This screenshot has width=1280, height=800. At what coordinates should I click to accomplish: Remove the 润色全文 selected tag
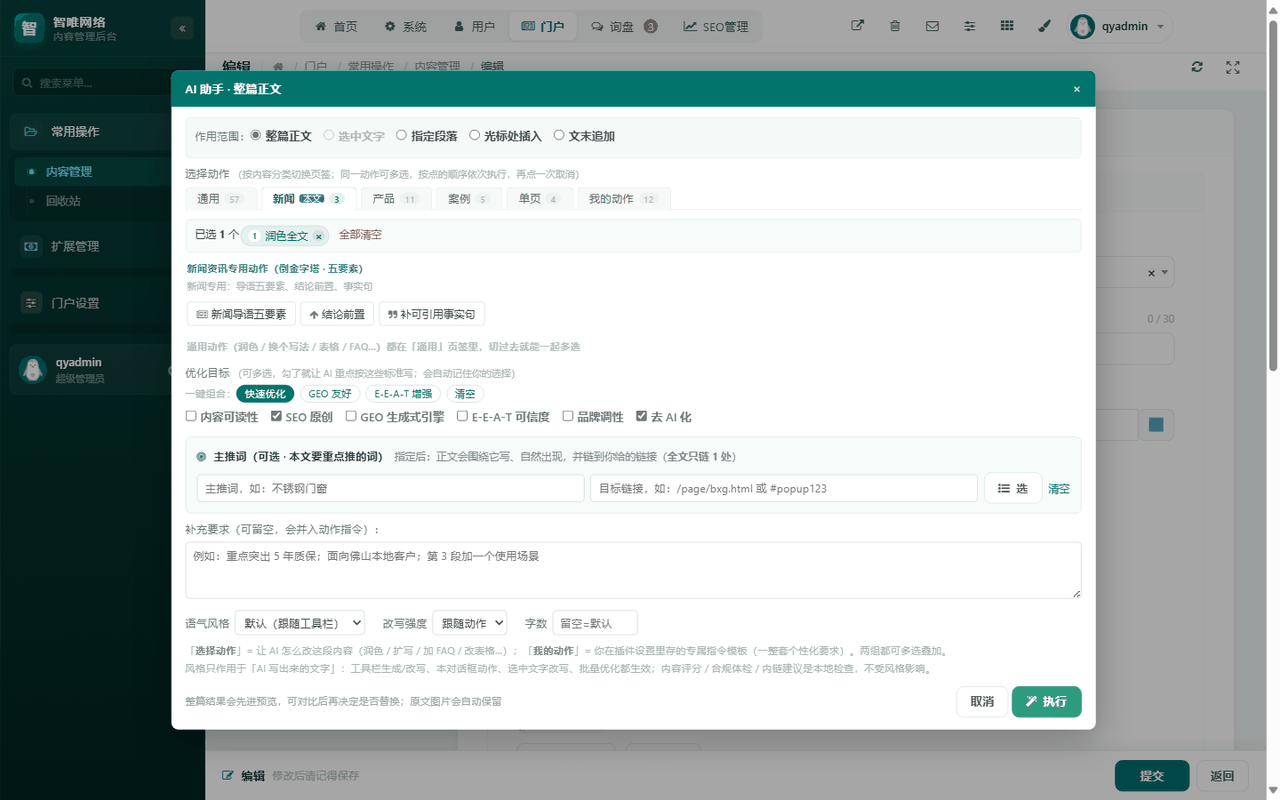(x=319, y=236)
